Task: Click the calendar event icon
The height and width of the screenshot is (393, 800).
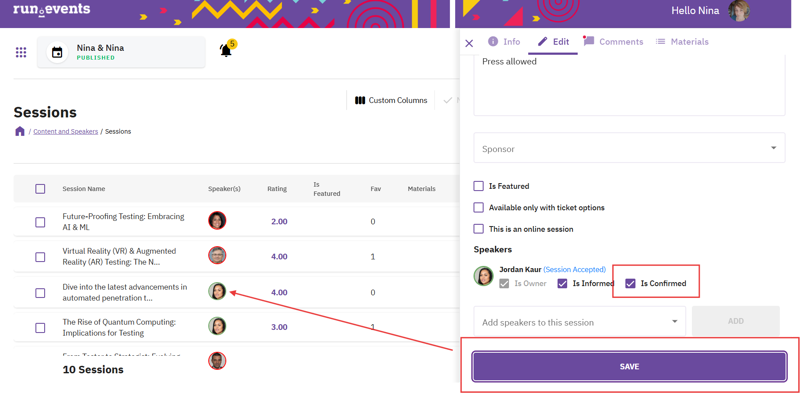Action: pyautogui.click(x=57, y=52)
